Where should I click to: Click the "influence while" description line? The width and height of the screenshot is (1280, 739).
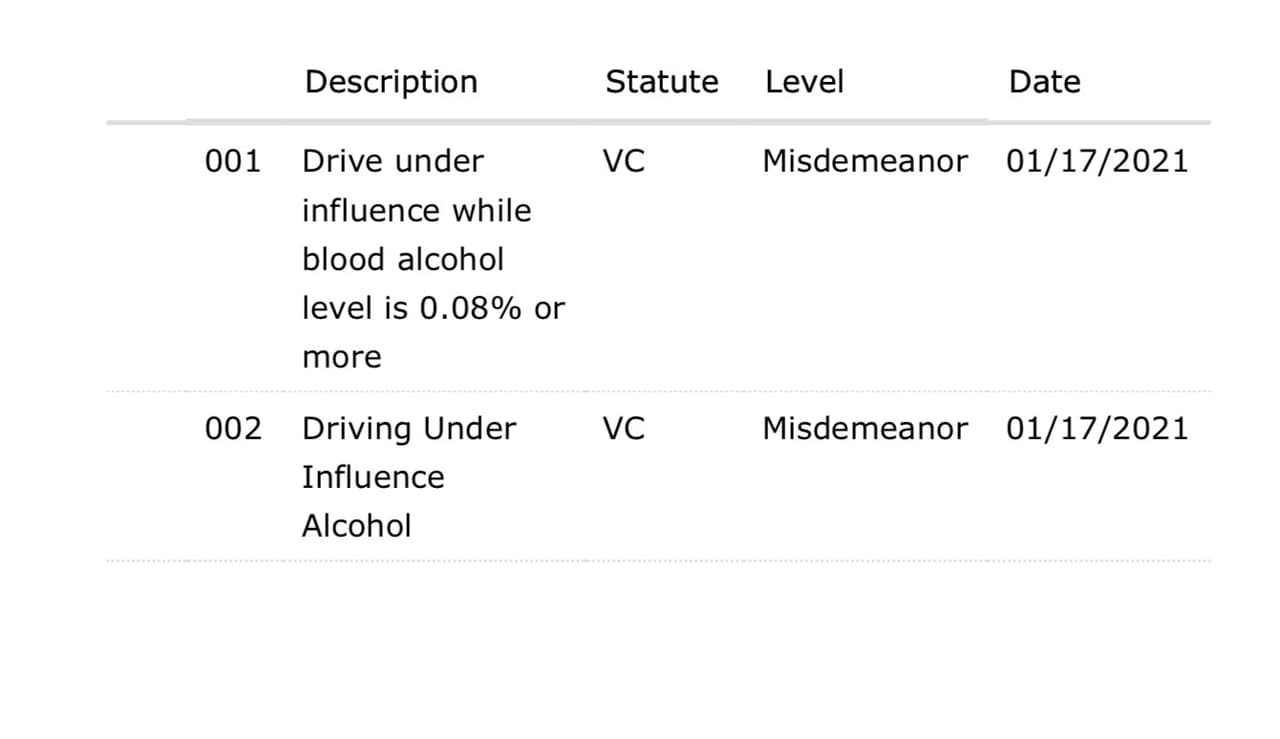click(x=416, y=211)
